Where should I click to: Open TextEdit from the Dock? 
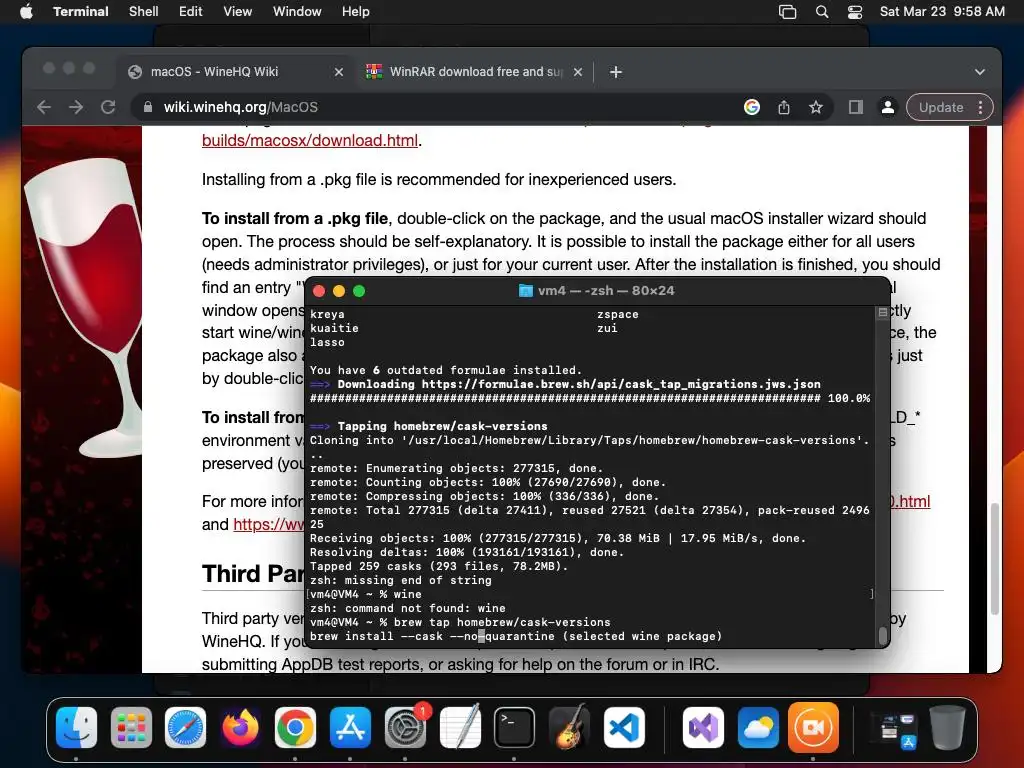(460, 727)
